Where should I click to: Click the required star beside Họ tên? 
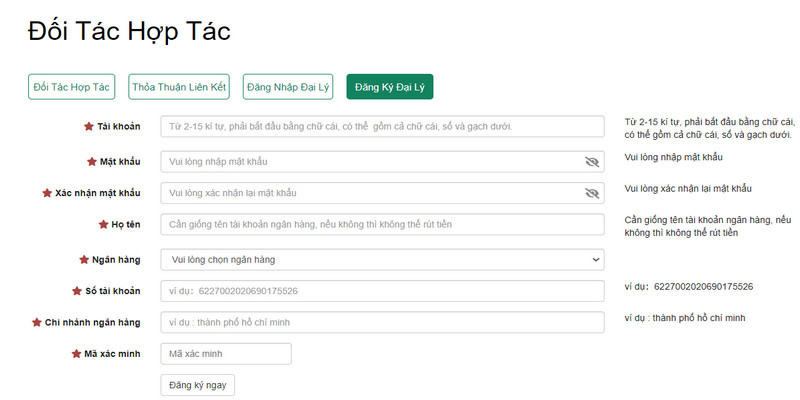coord(103,224)
